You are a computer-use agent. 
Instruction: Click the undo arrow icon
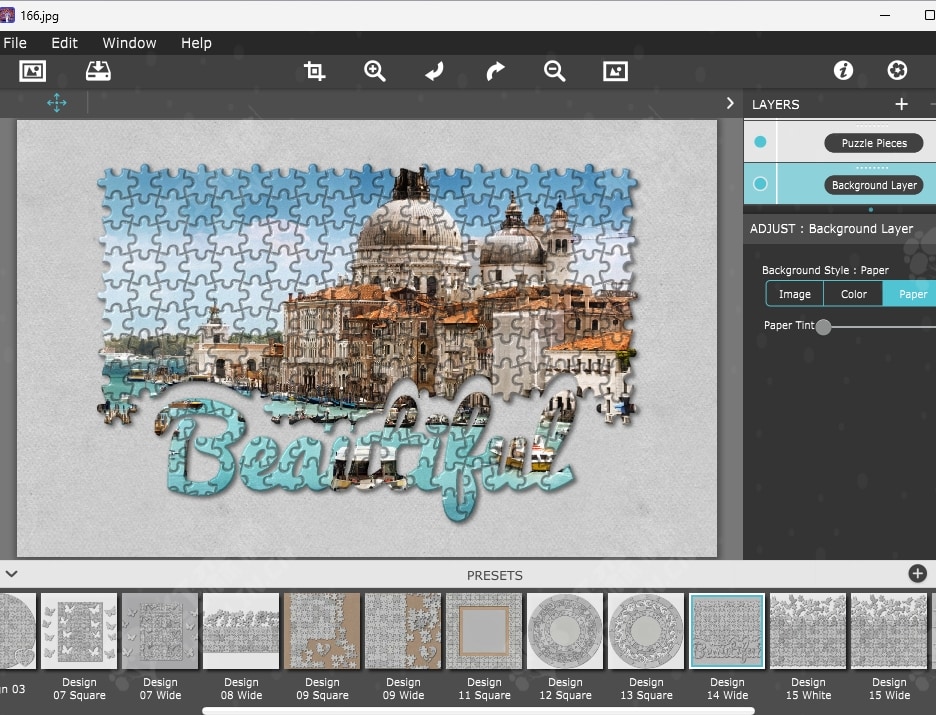pos(434,71)
